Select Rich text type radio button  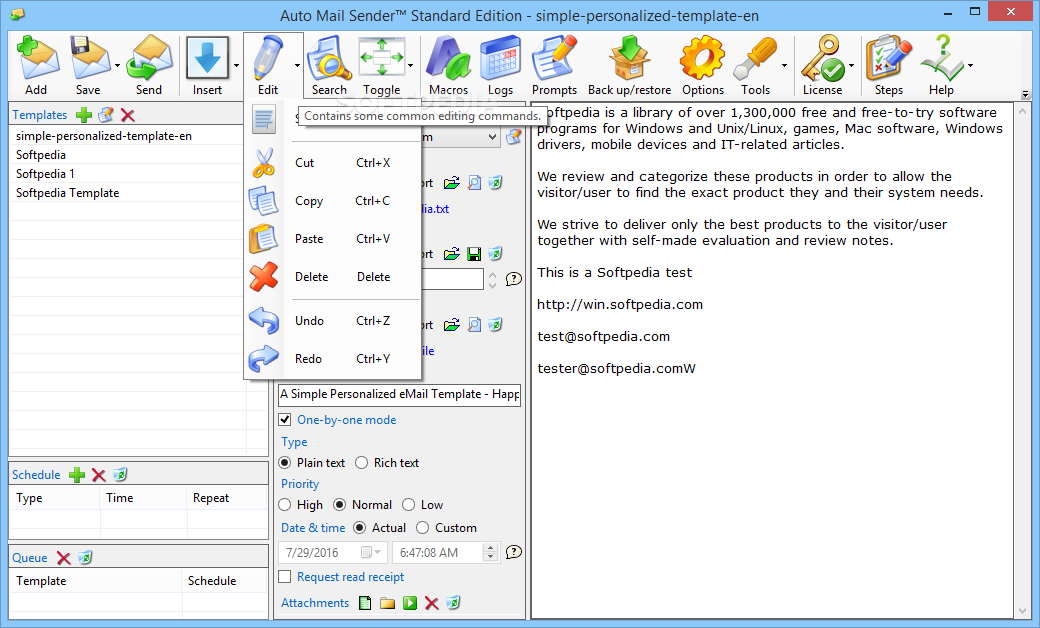point(361,463)
